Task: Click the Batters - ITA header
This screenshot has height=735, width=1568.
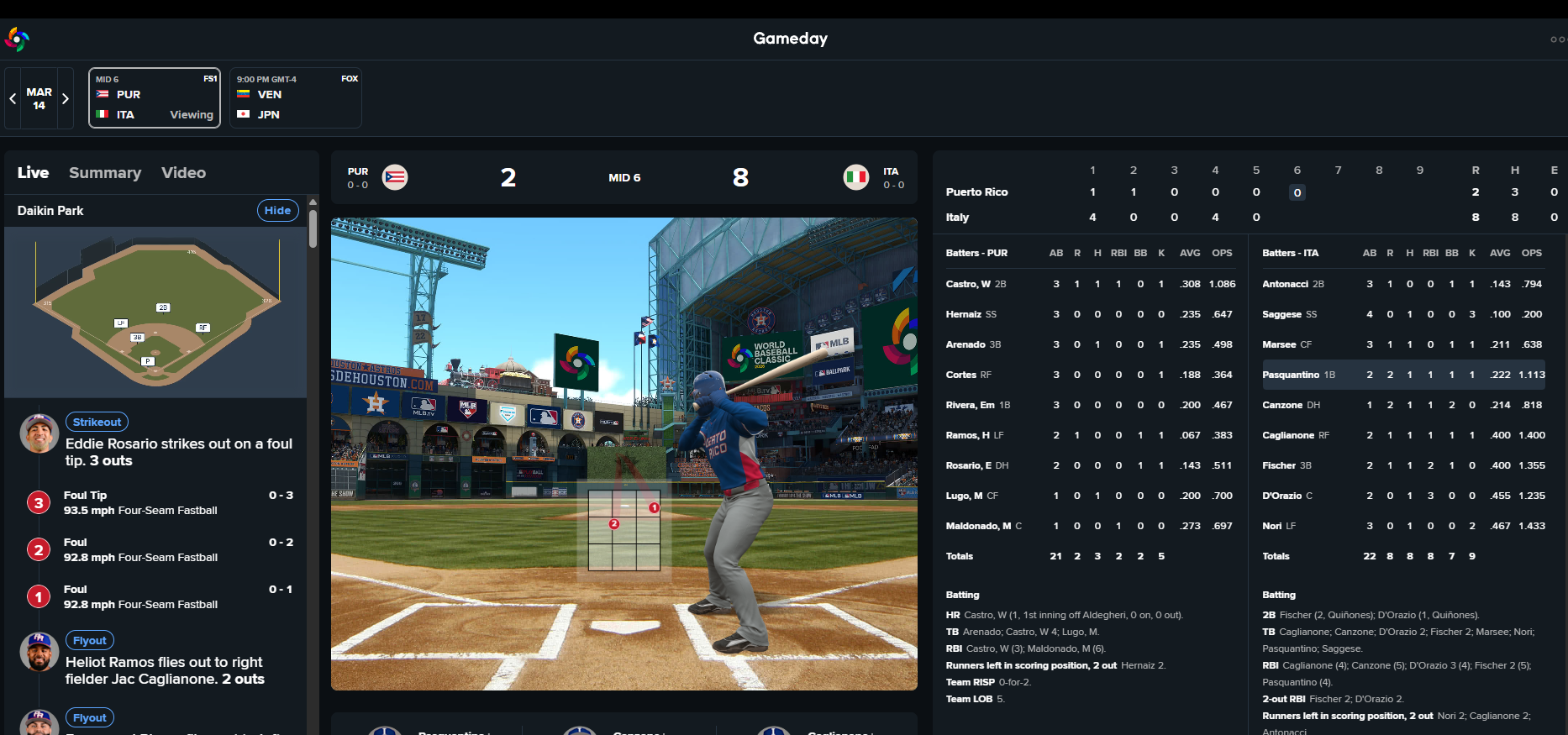Action: [x=1290, y=253]
